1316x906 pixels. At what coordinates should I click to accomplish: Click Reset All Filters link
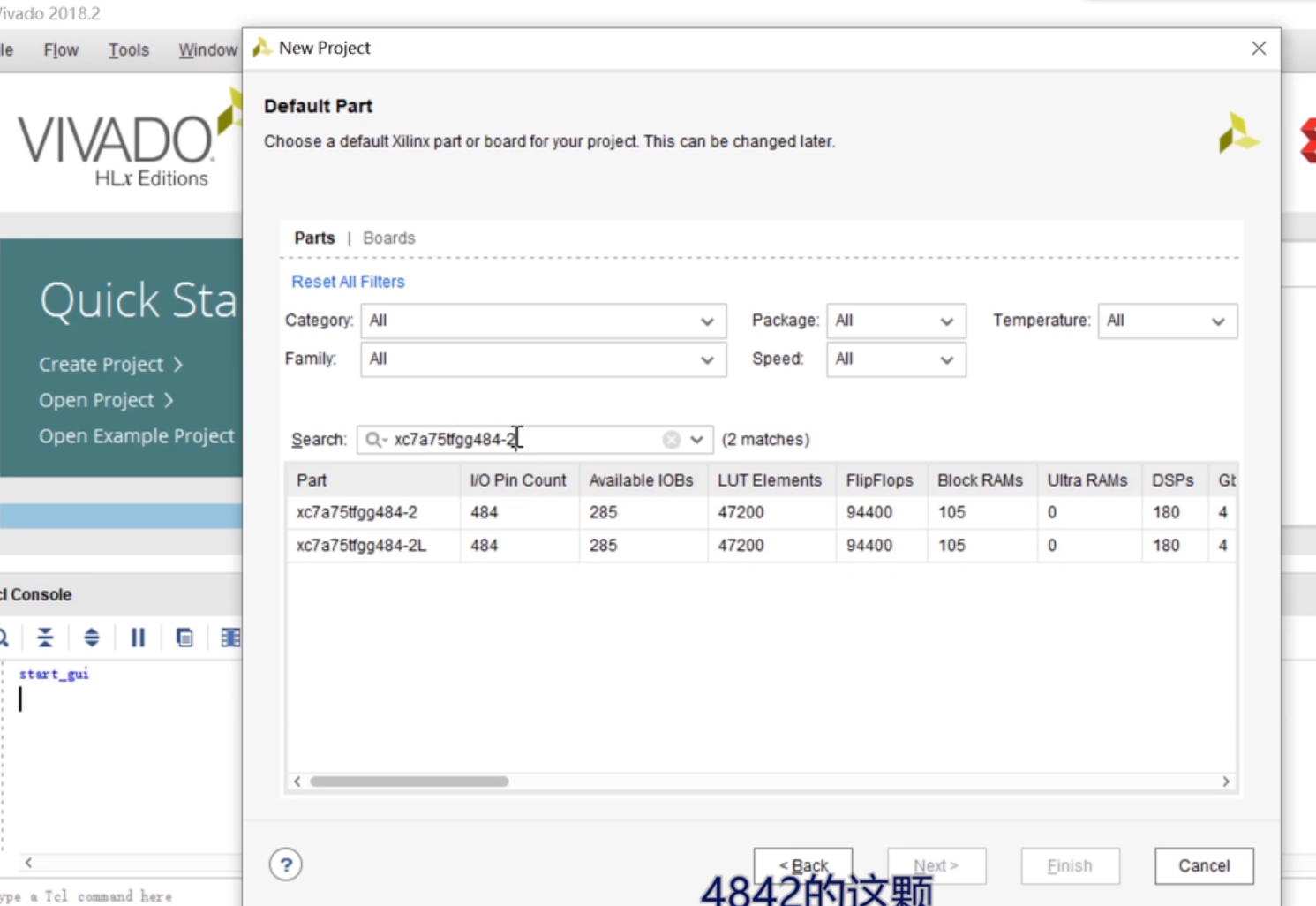click(x=348, y=282)
